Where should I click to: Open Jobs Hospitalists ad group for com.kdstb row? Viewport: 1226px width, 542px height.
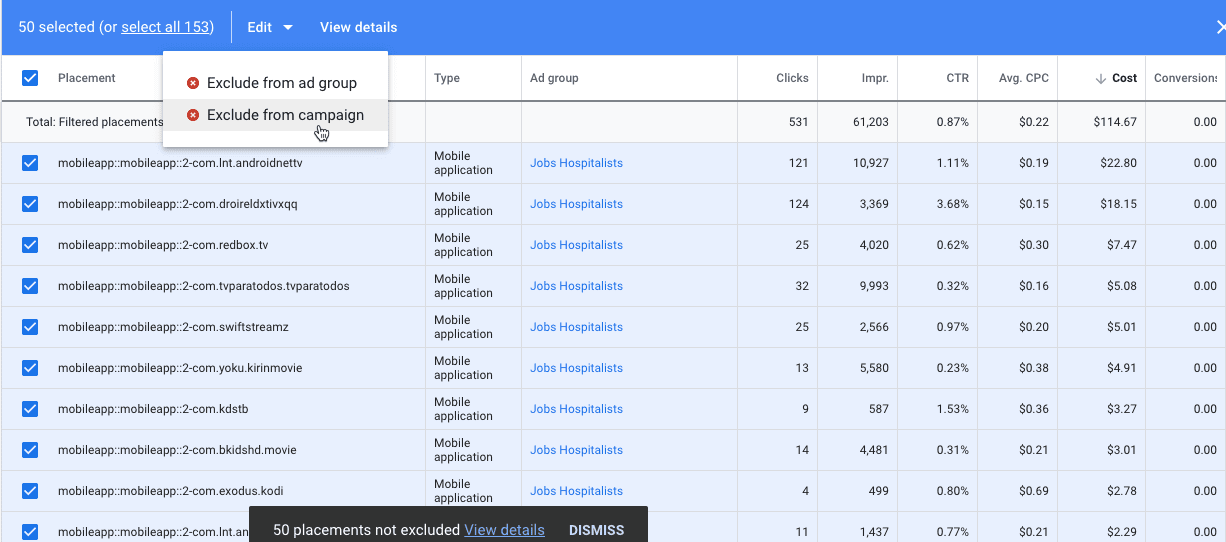pyautogui.click(x=576, y=409)
